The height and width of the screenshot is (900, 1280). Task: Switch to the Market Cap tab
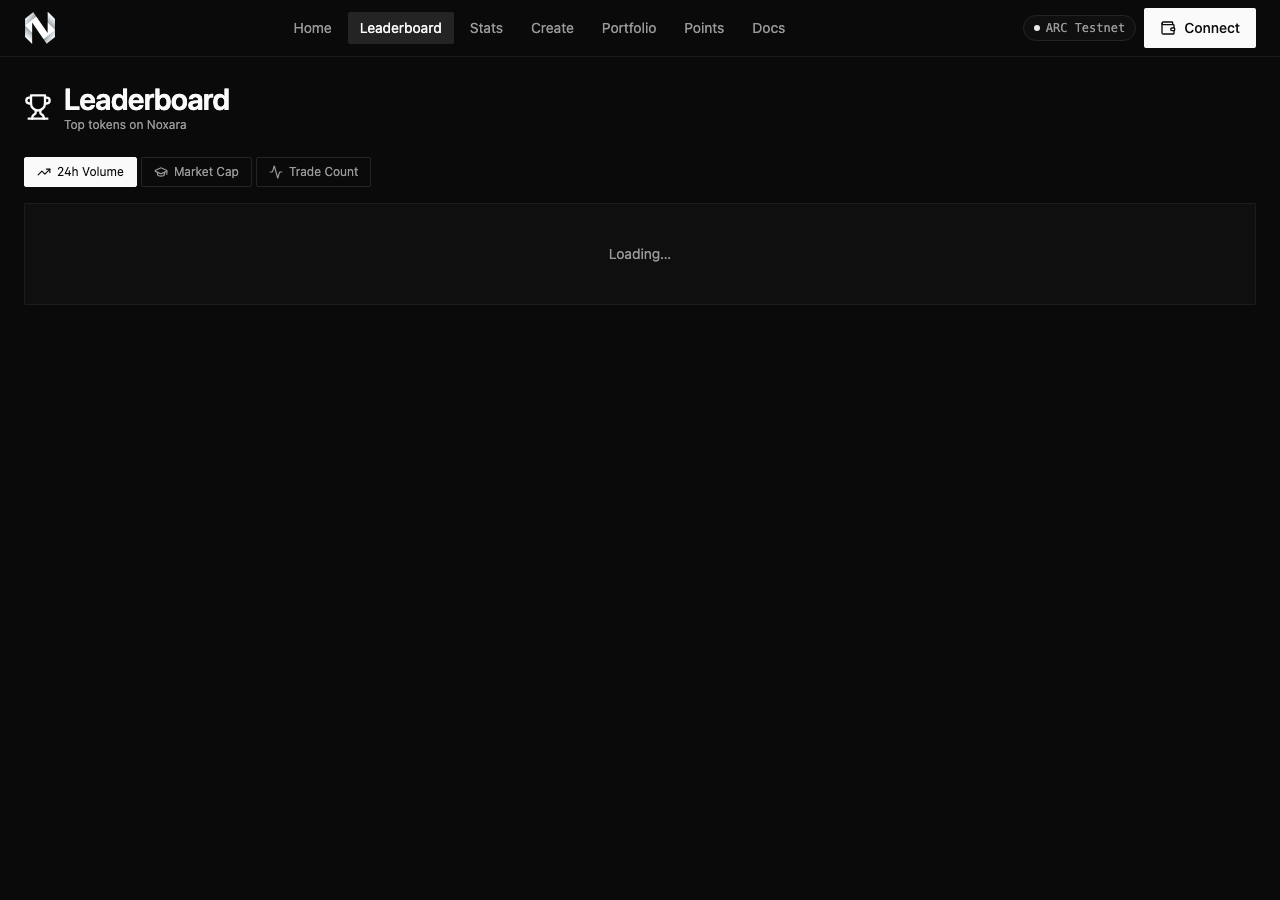196,172
